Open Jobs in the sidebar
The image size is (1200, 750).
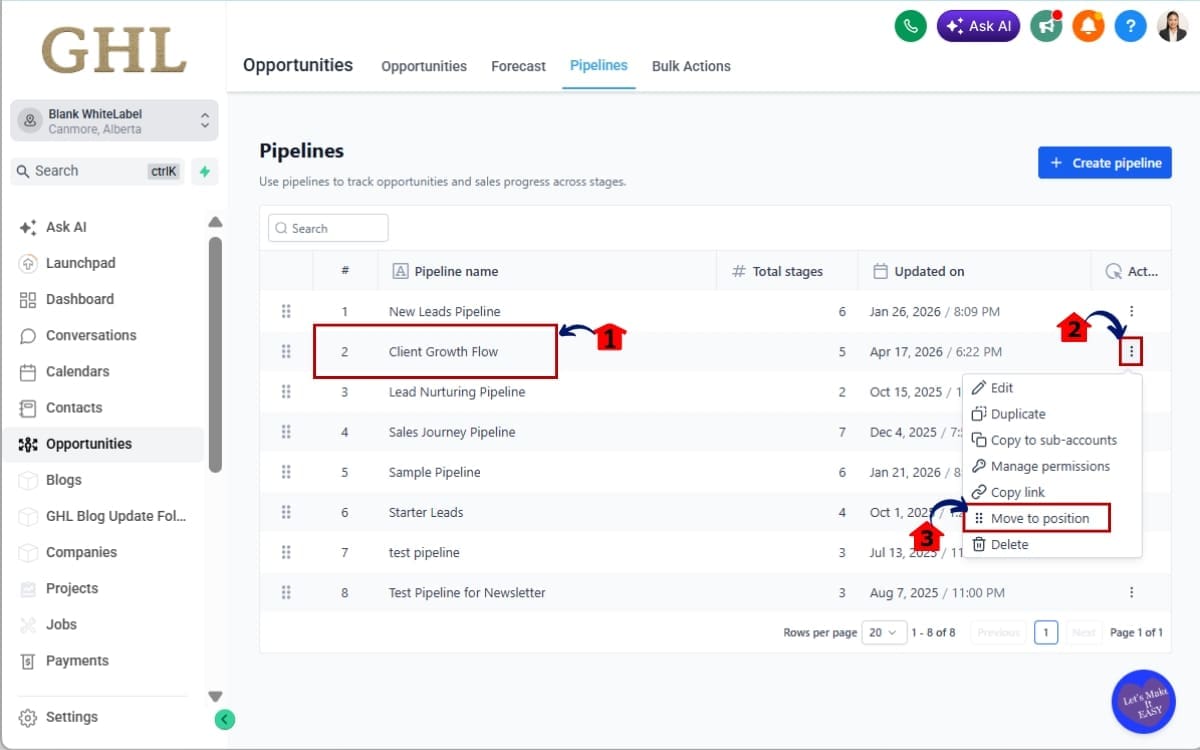click(x=61, y=624)
